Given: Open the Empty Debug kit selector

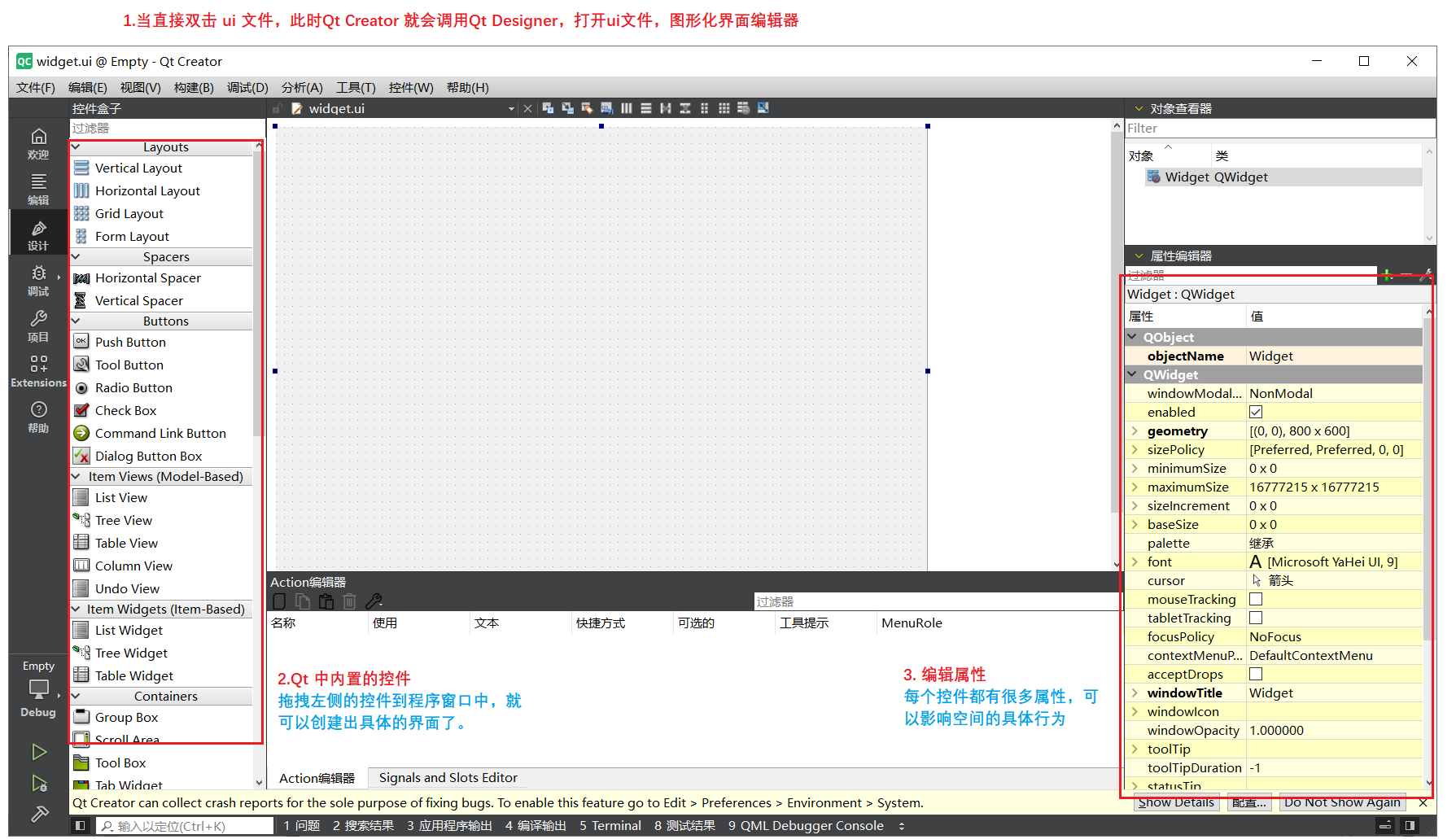Looking at the screenshot, I should [38, 688].
